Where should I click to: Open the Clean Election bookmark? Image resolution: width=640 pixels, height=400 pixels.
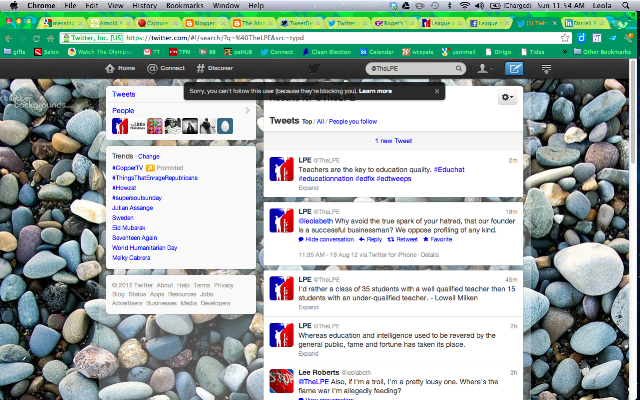pos(327,52)
